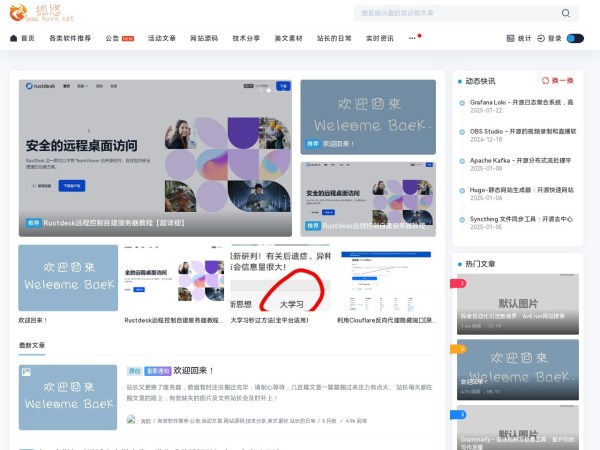This screenshot has height=450, width=600.
Task: Select the 最新文章 tab
Action: (x=32, y=345)
